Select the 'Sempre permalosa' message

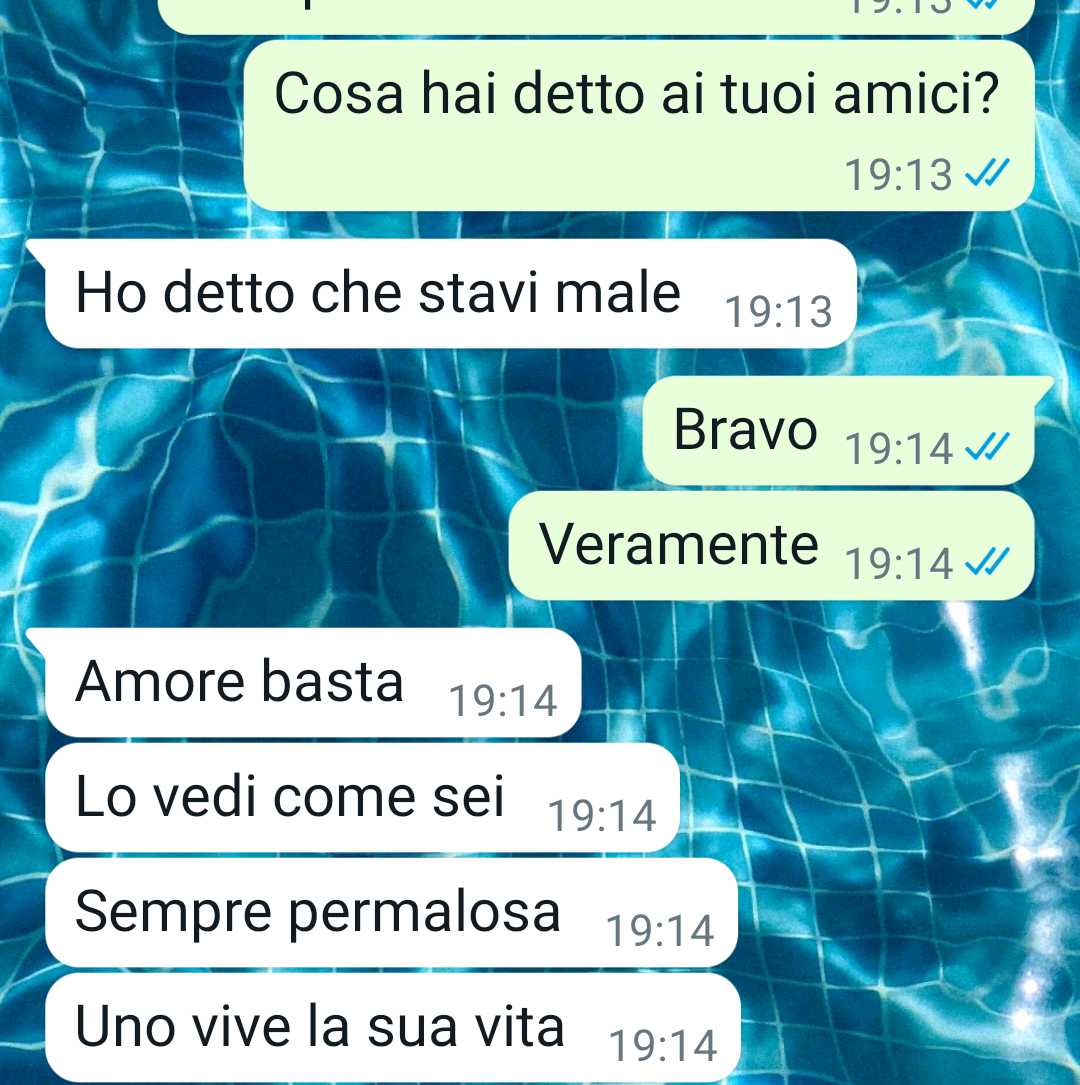[x=391, y=913]
